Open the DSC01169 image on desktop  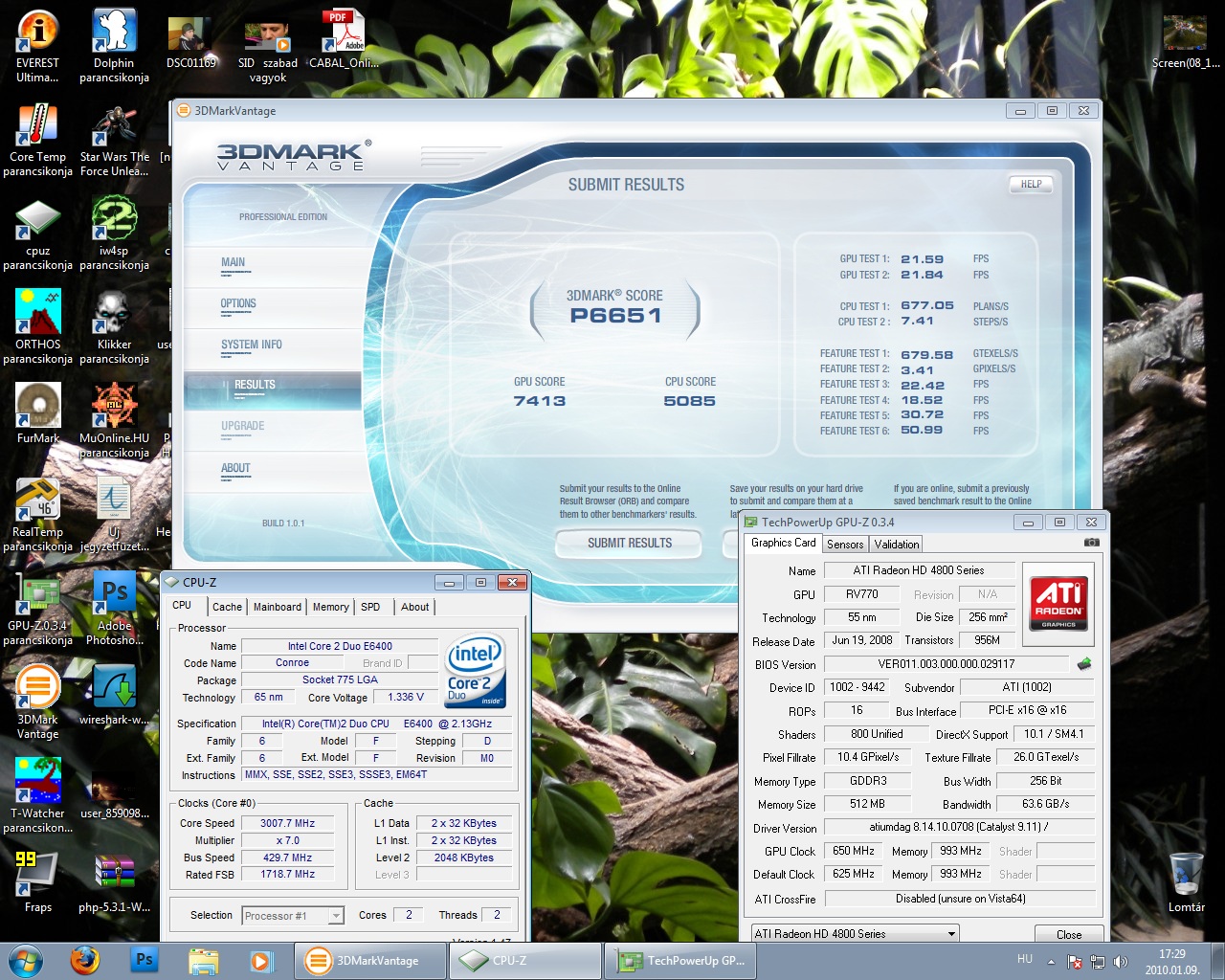(190, 43)
